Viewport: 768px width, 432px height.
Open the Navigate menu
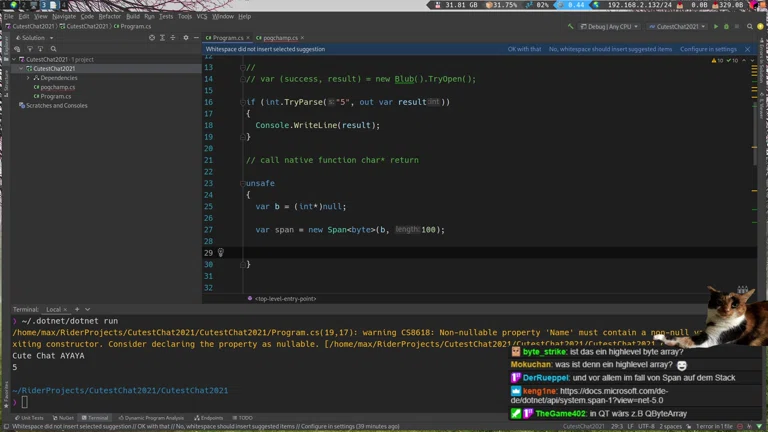[64, 16]
